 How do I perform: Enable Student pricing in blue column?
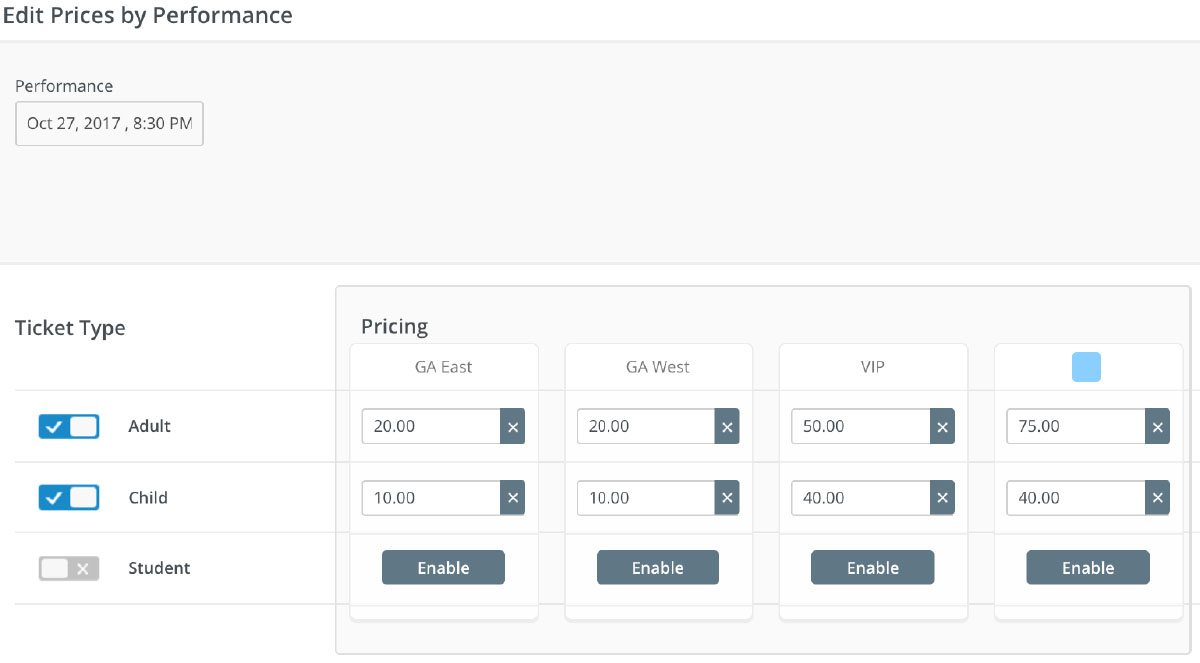(x=1087, y=568)
